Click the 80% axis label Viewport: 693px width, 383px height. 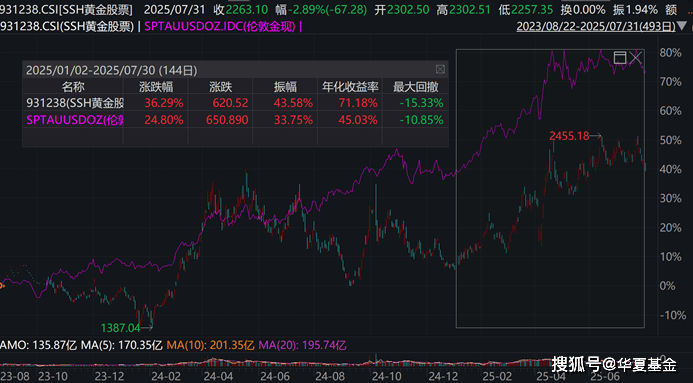670,53
